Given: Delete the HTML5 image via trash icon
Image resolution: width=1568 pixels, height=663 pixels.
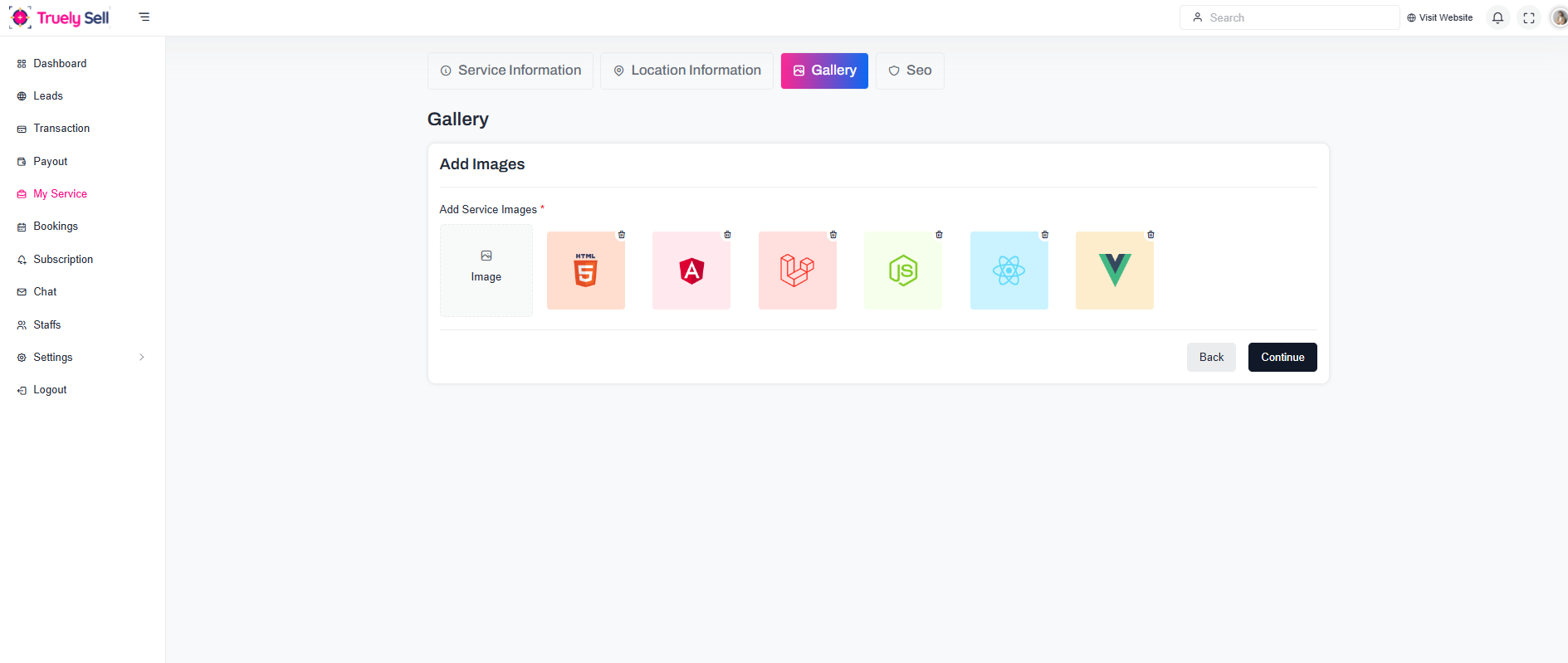Looking at the screenshot, I should (622, 235).
